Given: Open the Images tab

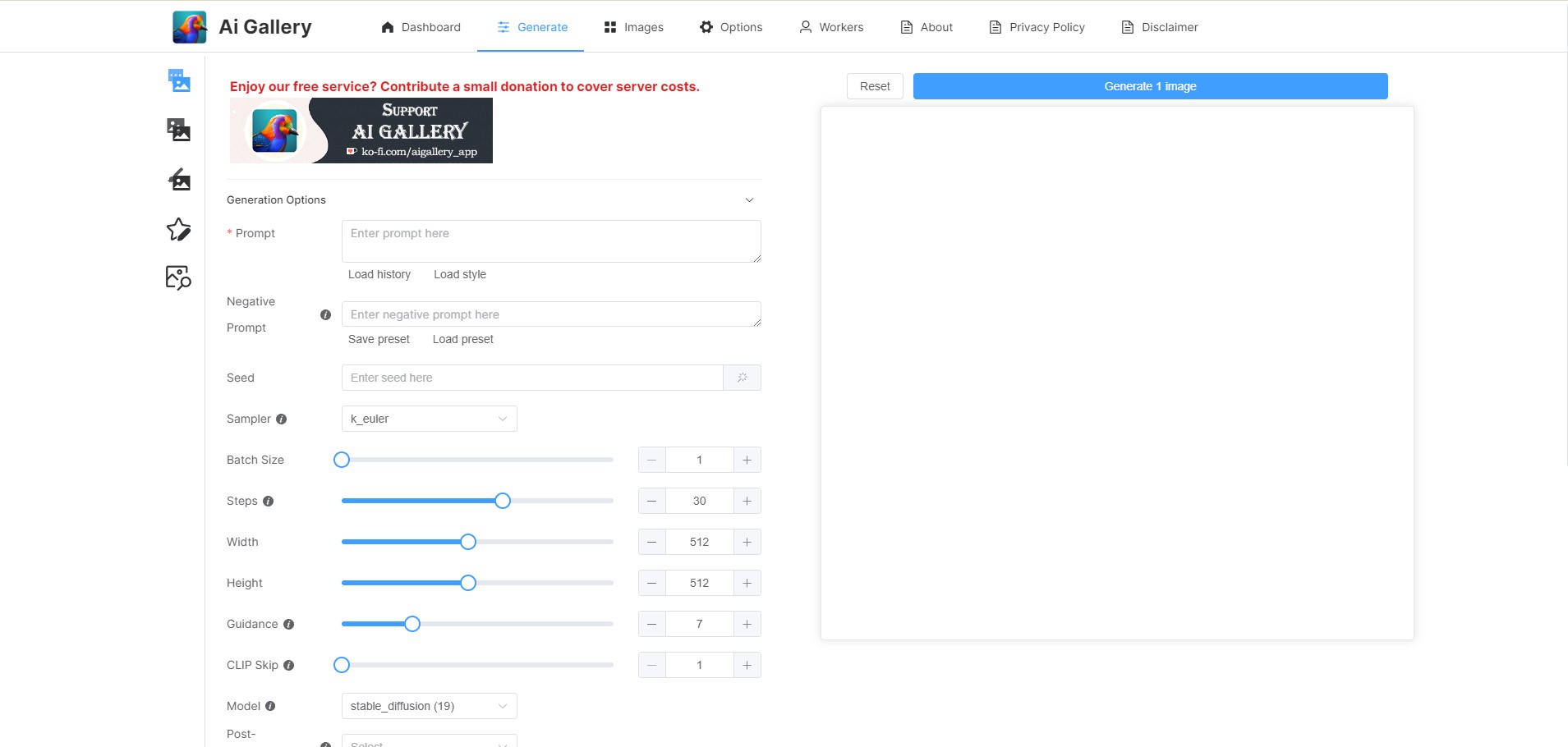Looking at the screenshot, I should pos(633,27).
